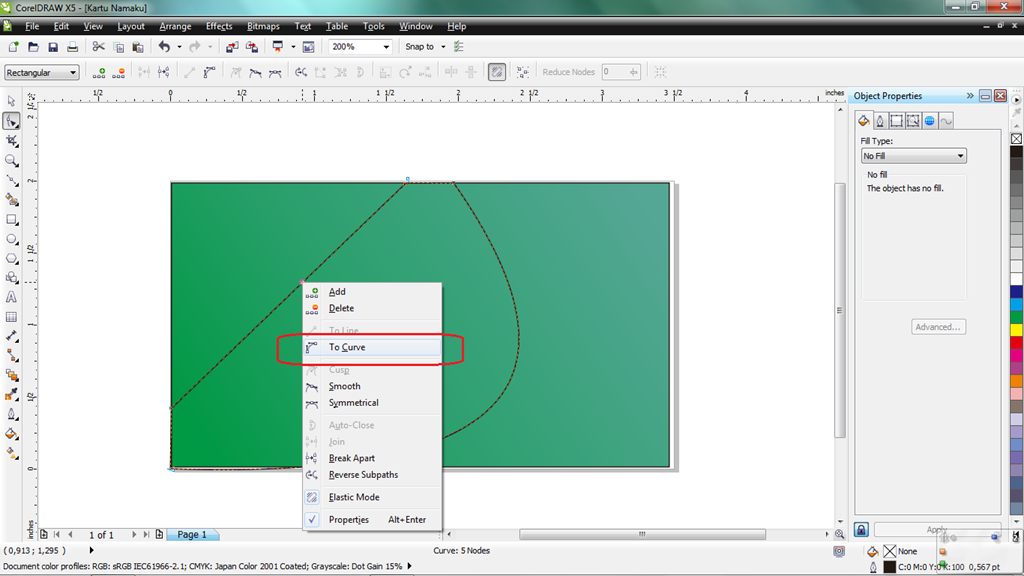The image size is (1024, 576).
Task: Select the Zoom tool in the toolbox
Action: pyautogui.click(x=12, y=161)
